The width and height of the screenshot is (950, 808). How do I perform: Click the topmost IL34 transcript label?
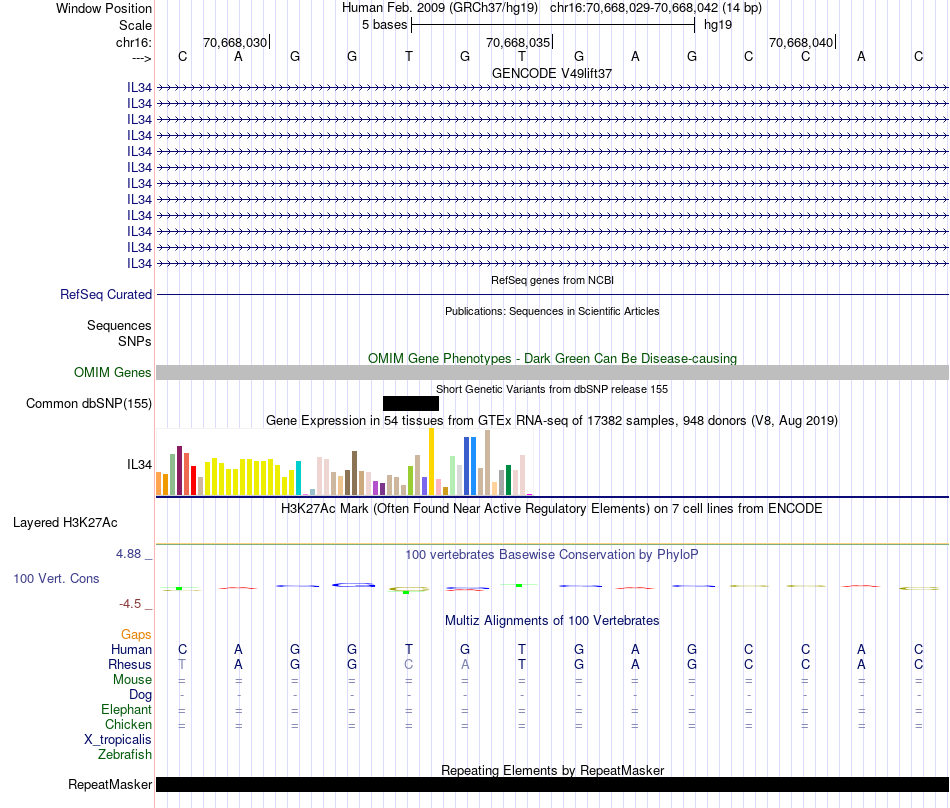(139, 87)
